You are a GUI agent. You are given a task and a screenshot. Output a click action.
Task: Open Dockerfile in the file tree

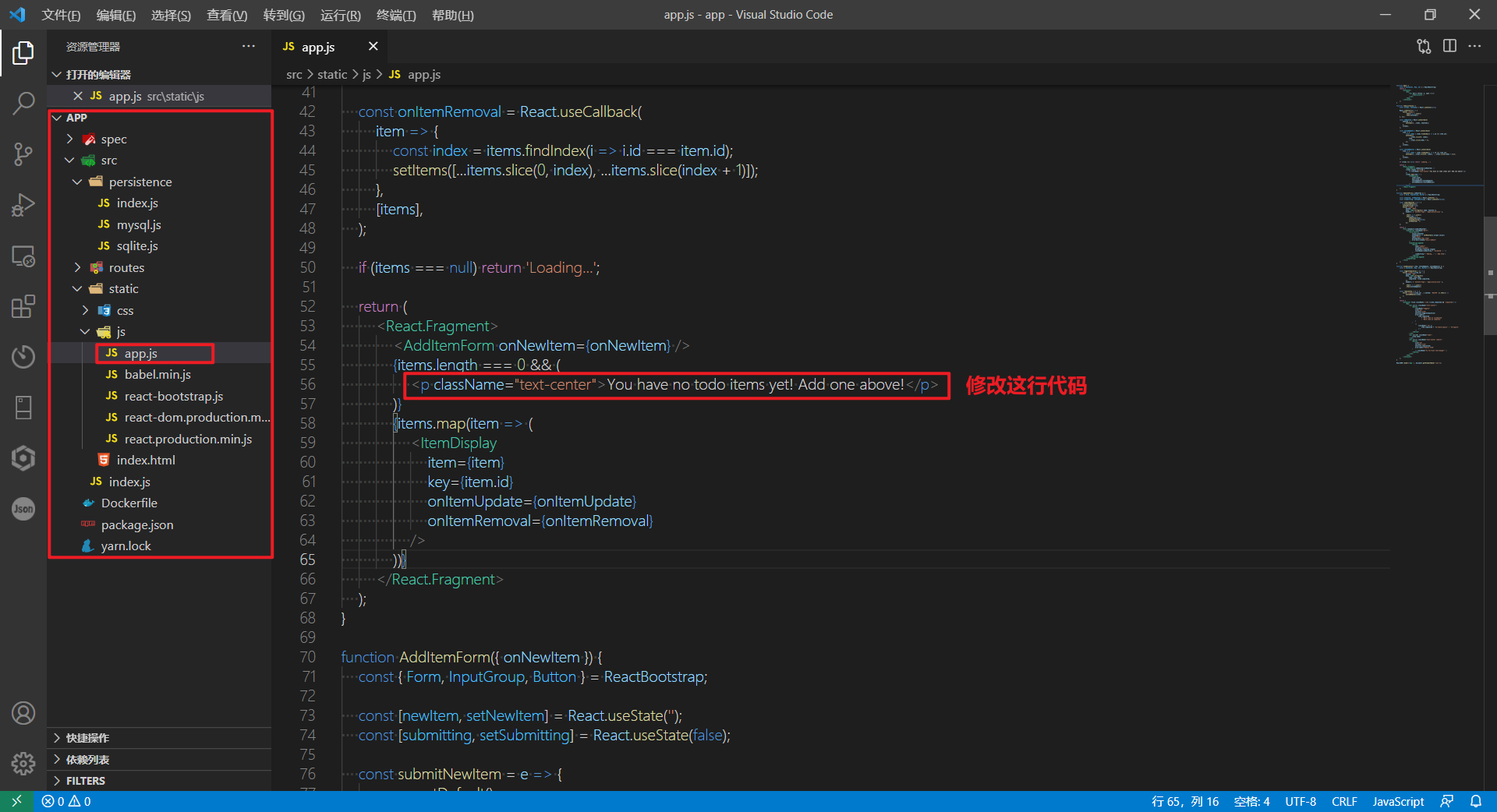click(129, 503)
